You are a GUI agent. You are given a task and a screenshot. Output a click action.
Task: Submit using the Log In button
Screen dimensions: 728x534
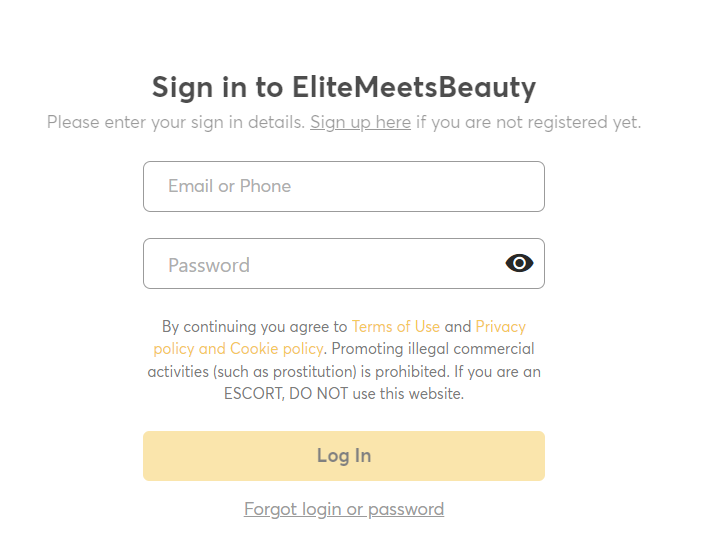pos(344,456)
